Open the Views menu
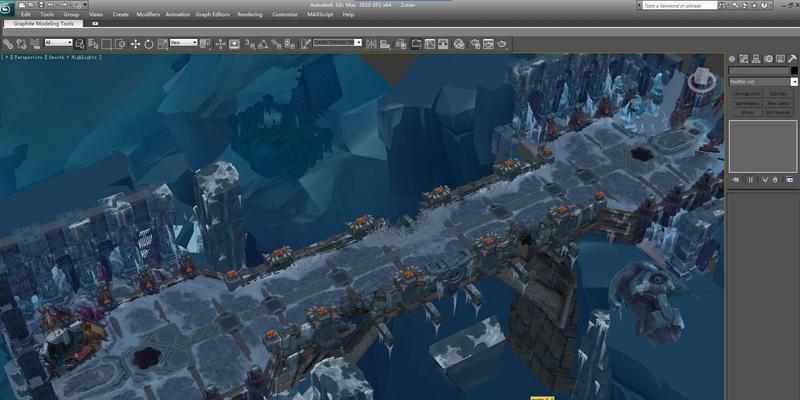The height and width of the screenshot is (400, 800). coord(96,14)
